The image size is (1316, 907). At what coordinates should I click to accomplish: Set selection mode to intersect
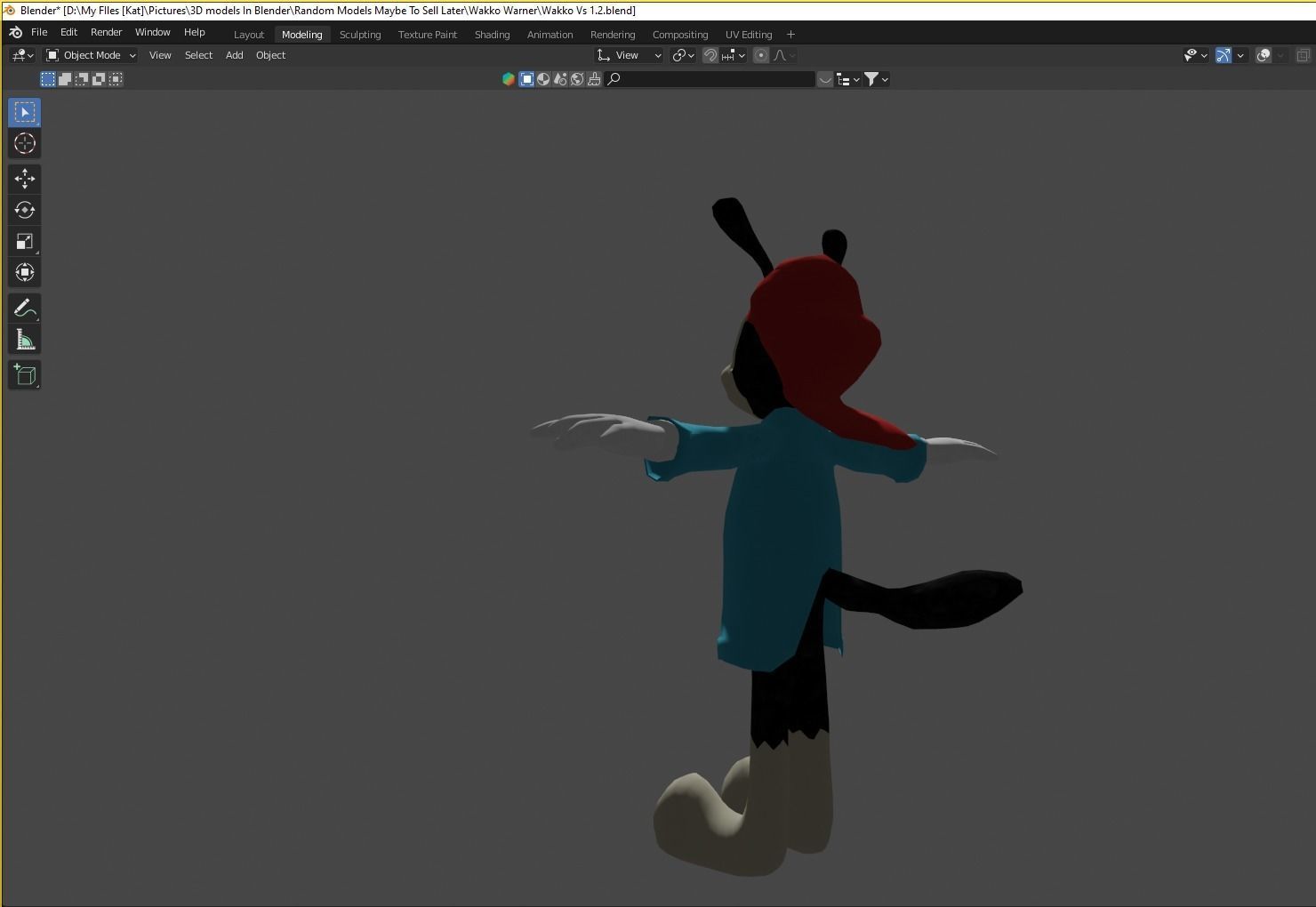coord(116,79)
